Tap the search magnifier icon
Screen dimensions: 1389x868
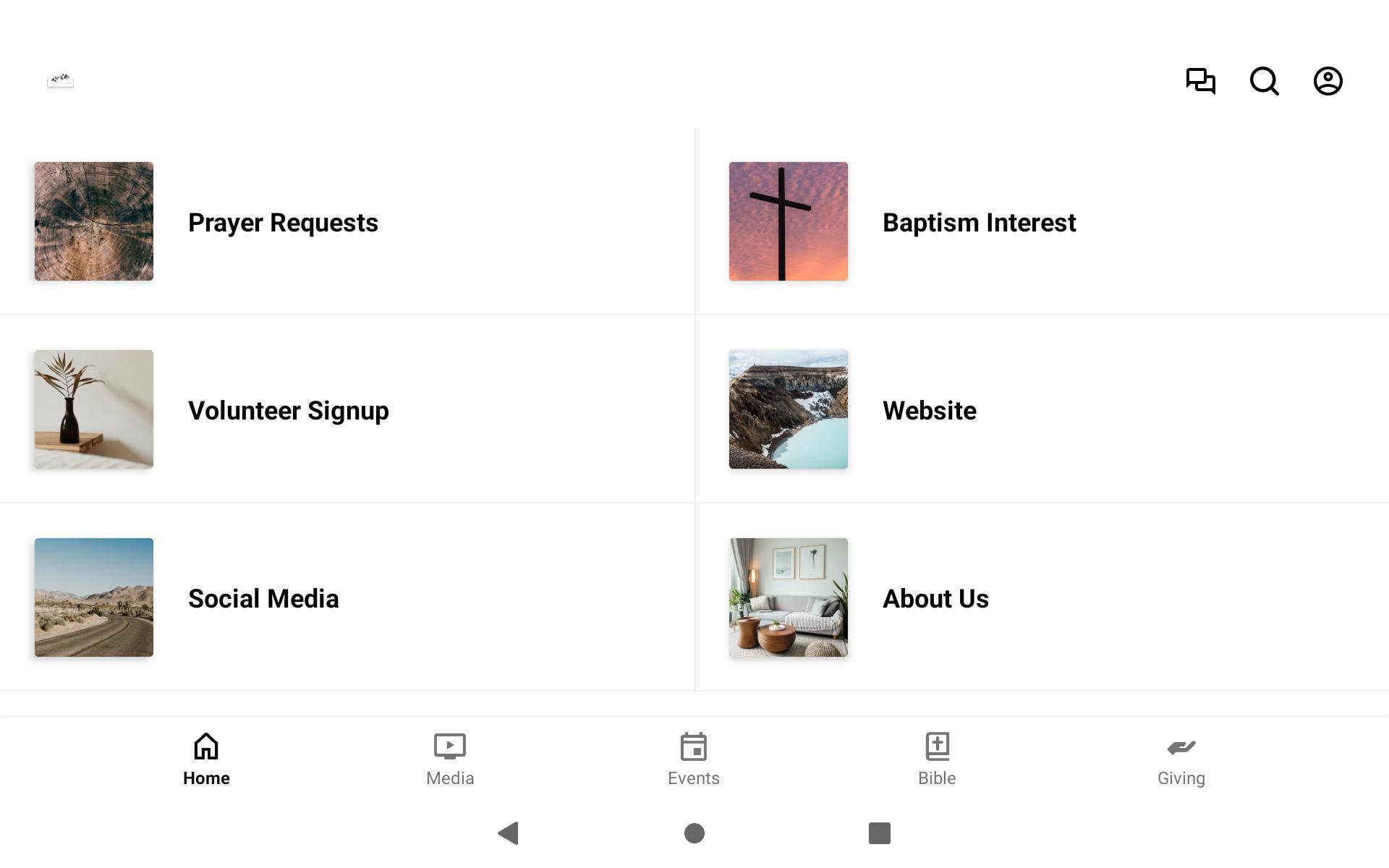[x=1264, y=81]
